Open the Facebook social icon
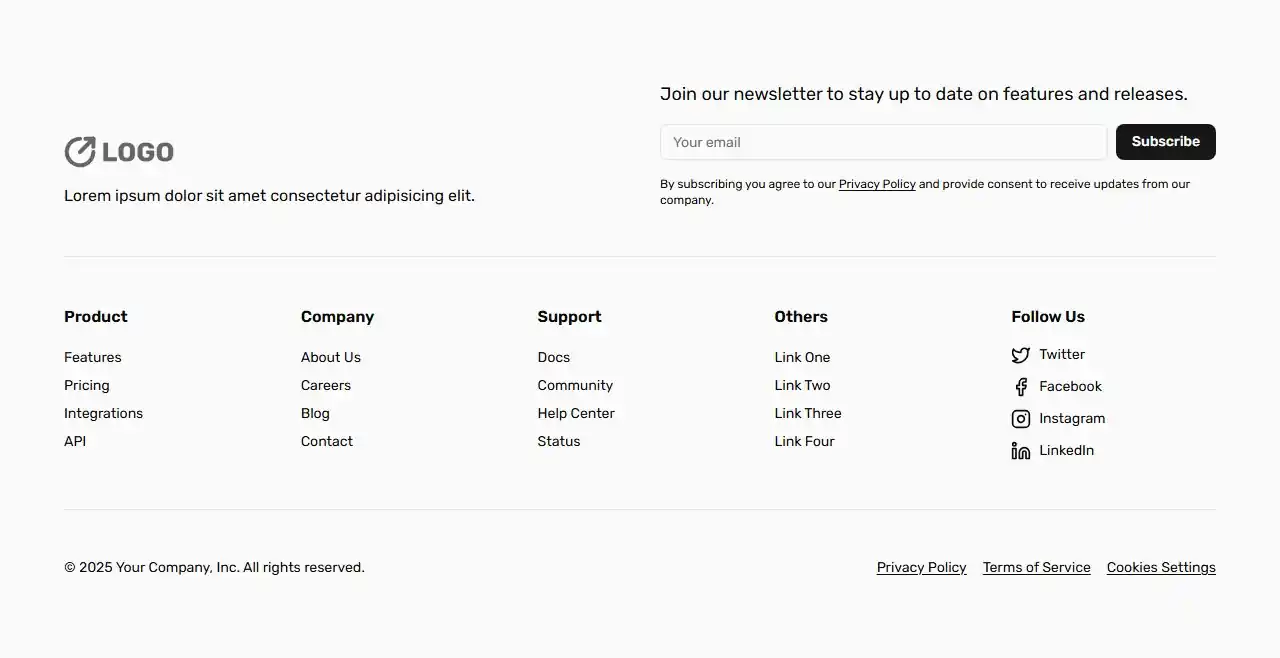The height and width of the screenshot is (658, 1280). tap(1020, 386)
